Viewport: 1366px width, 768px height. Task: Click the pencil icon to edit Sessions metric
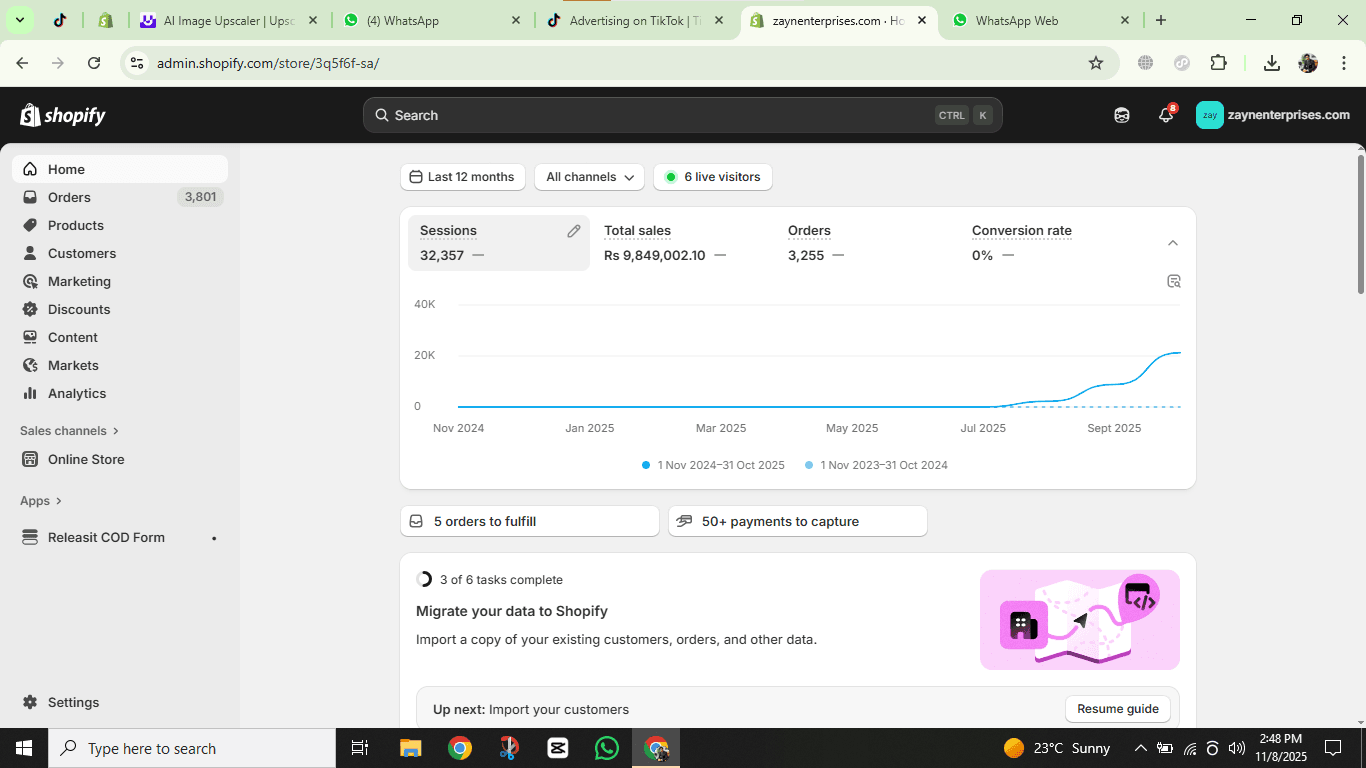[x=573, y=230]
